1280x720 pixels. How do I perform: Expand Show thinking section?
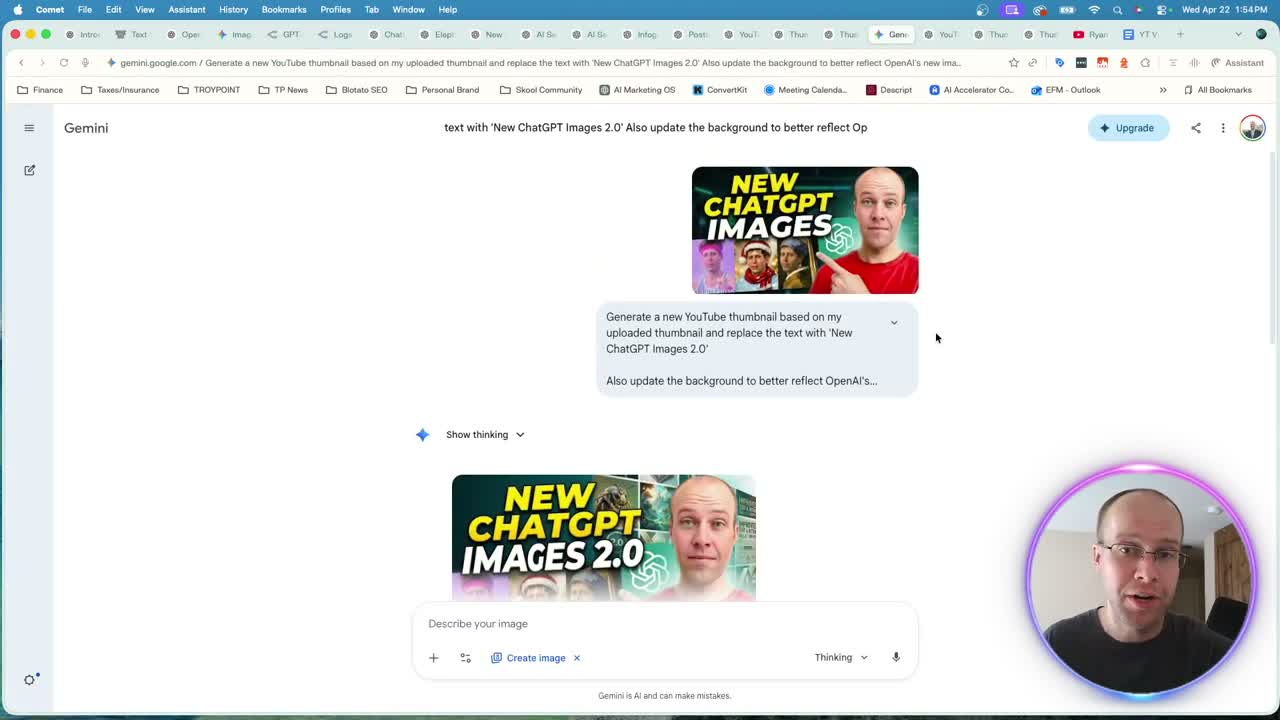pos(485,434)
